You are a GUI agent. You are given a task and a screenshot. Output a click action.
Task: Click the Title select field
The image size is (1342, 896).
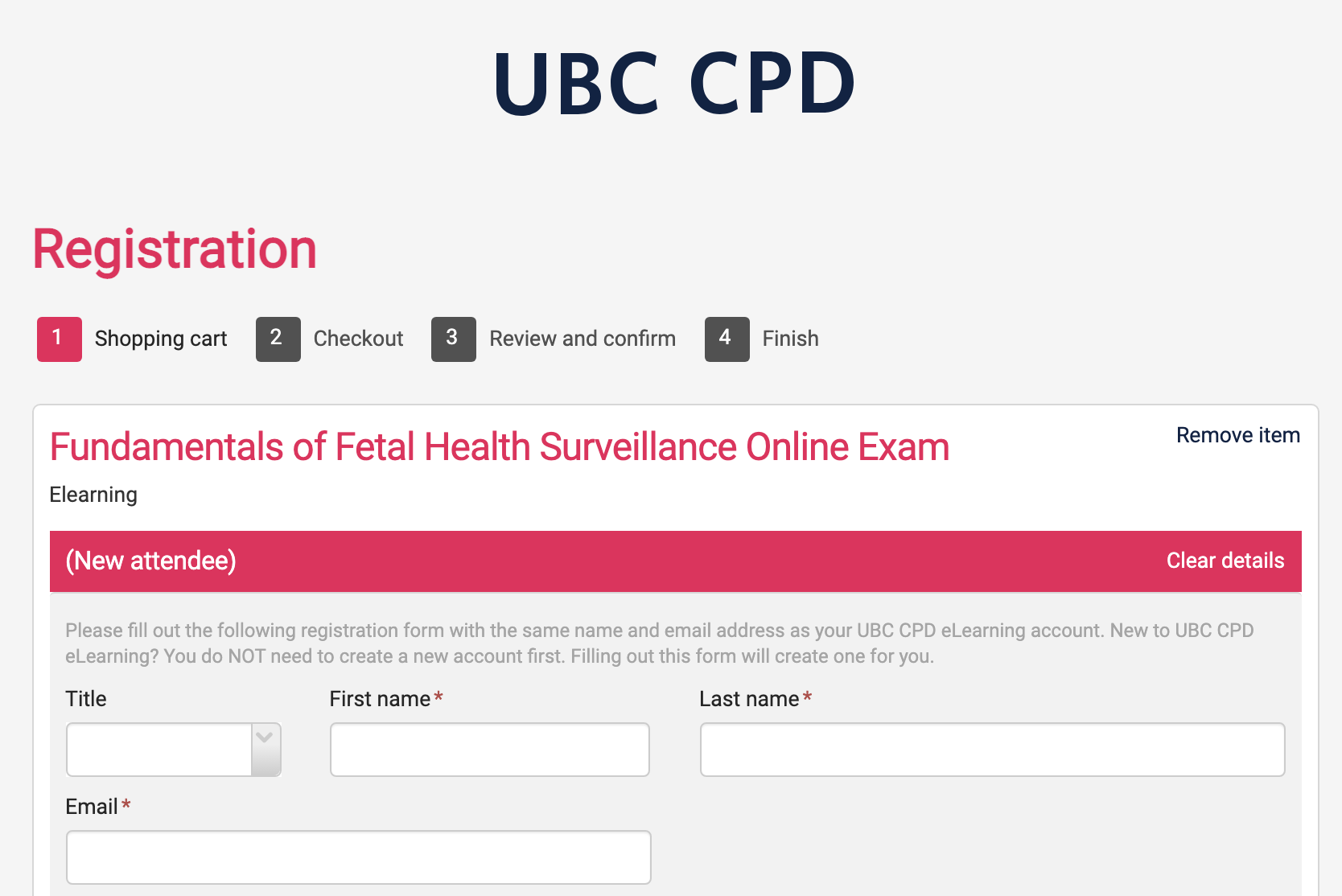pos(159,749)
